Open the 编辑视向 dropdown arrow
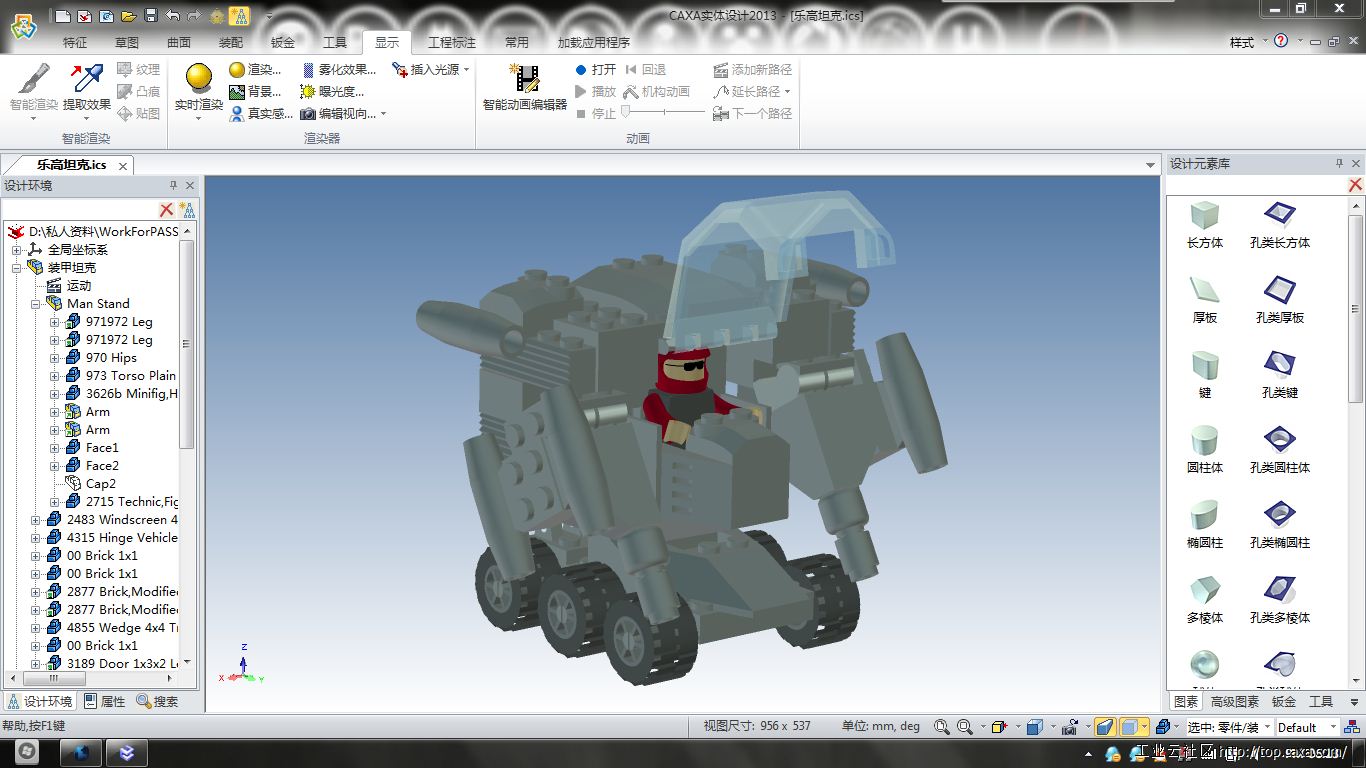Image resolution: width=1366 pixels, height=768 pixels. [383, 114]
